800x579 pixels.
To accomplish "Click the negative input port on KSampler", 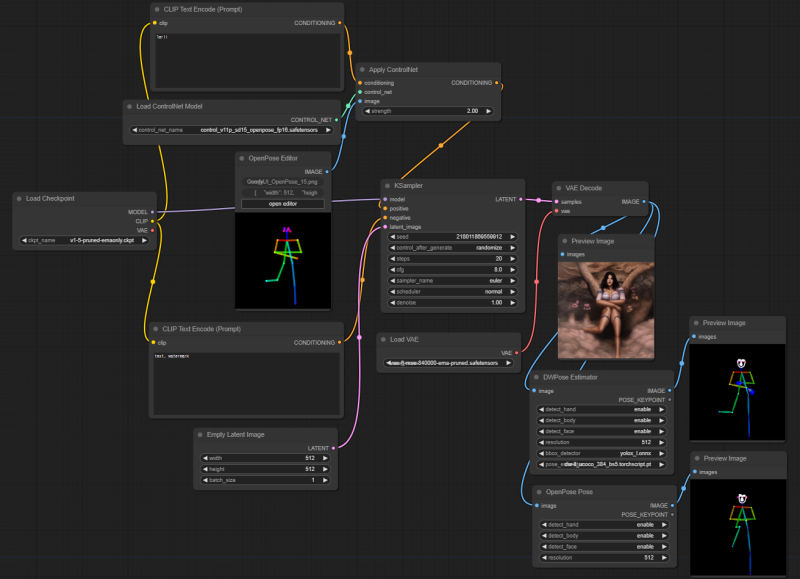I will coord(385,218).
